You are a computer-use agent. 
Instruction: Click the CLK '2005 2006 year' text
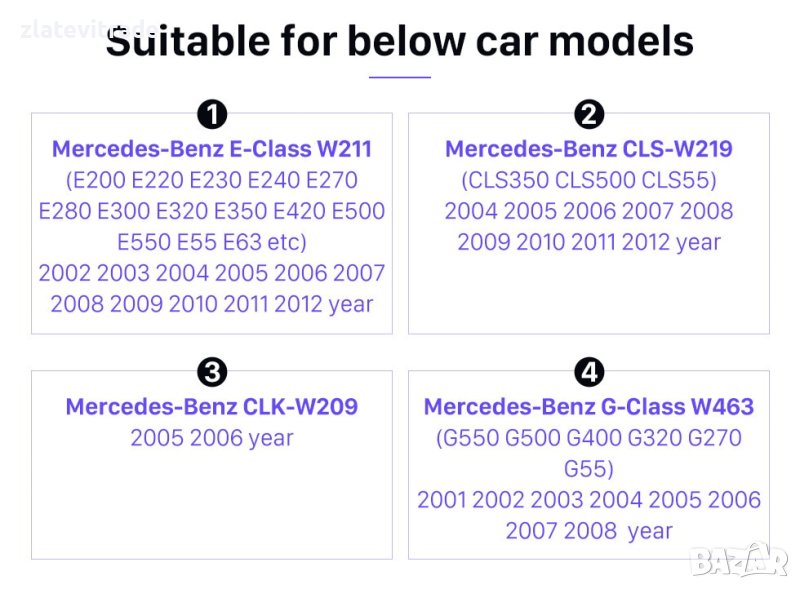coord(212,438)
